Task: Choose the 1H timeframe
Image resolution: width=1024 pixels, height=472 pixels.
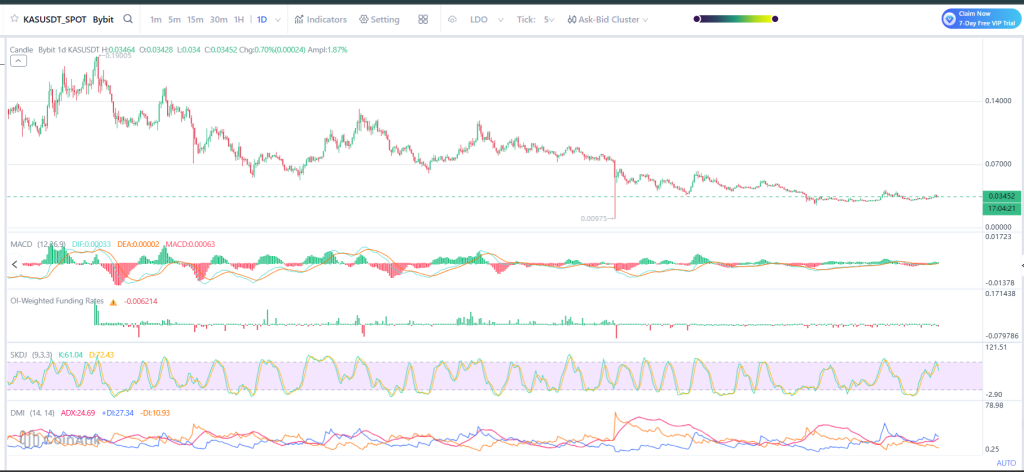Action: (238, 19)
